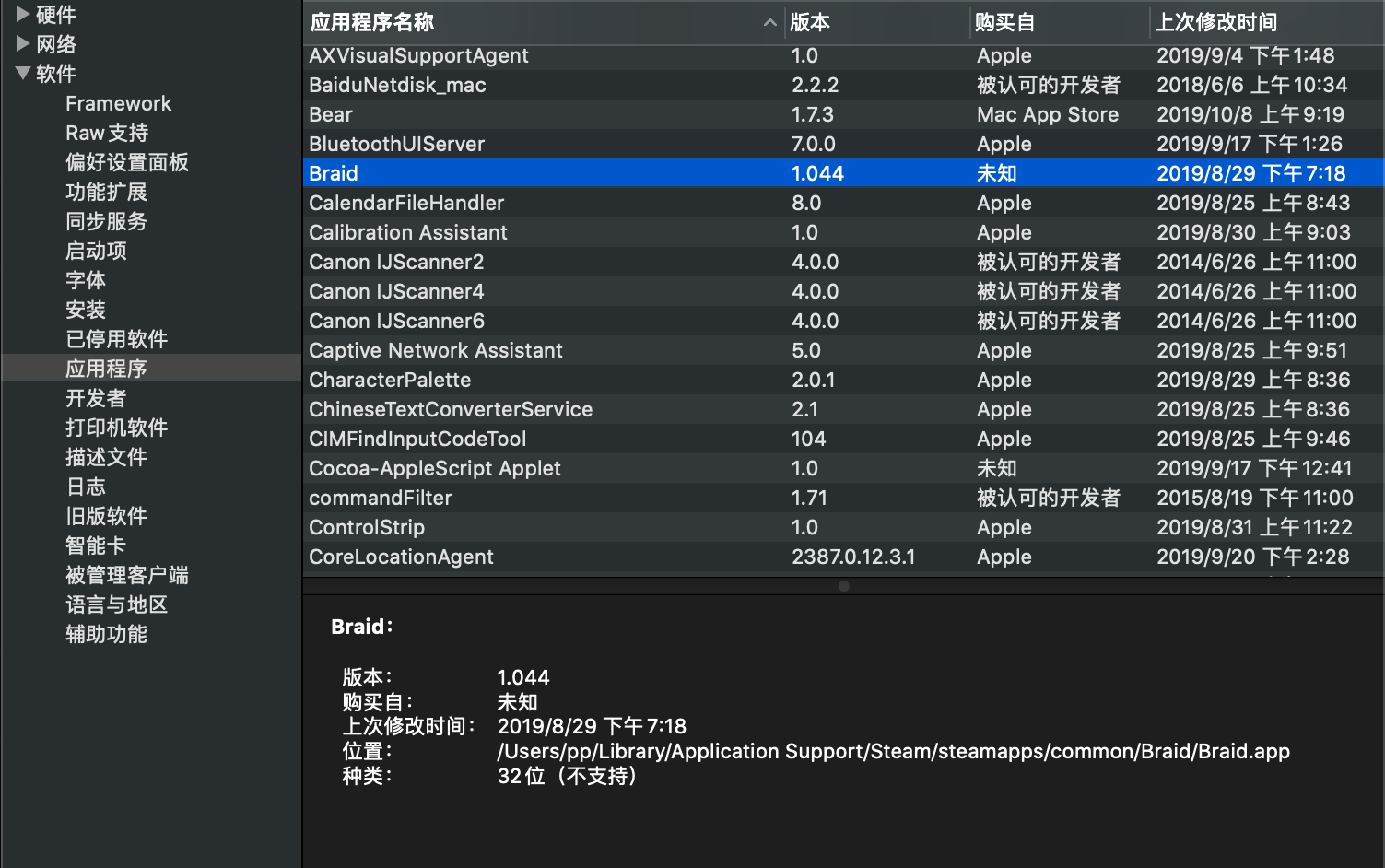Screen dimensions: 1385x868
Task: Toggle sort arrow in 应用程序名称 column header
Action: pos(770,22)
